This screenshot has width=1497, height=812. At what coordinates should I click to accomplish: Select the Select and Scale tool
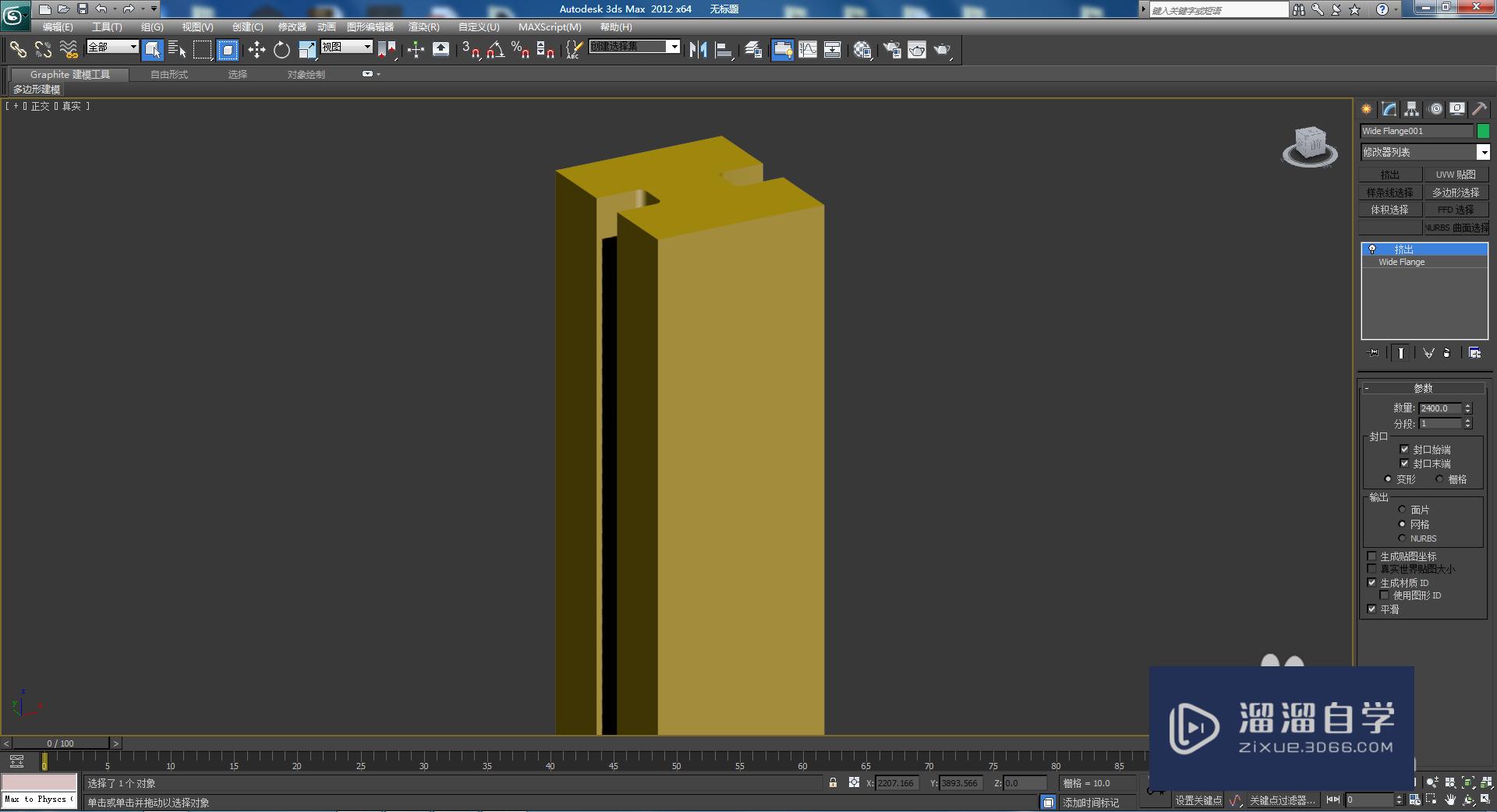coord(307,50)
